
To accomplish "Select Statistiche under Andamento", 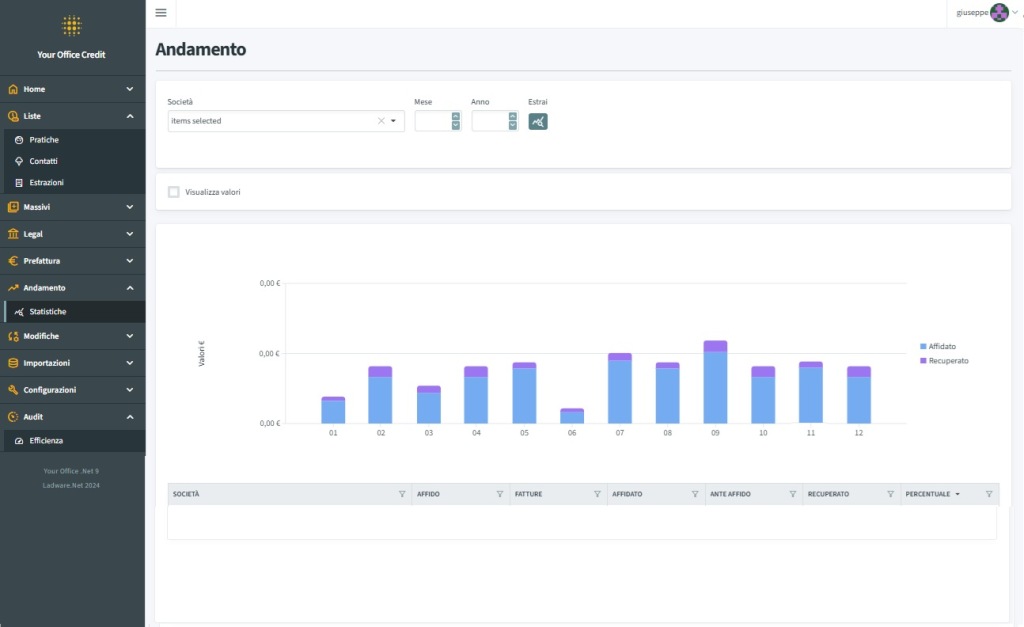I will coord(47,312).
